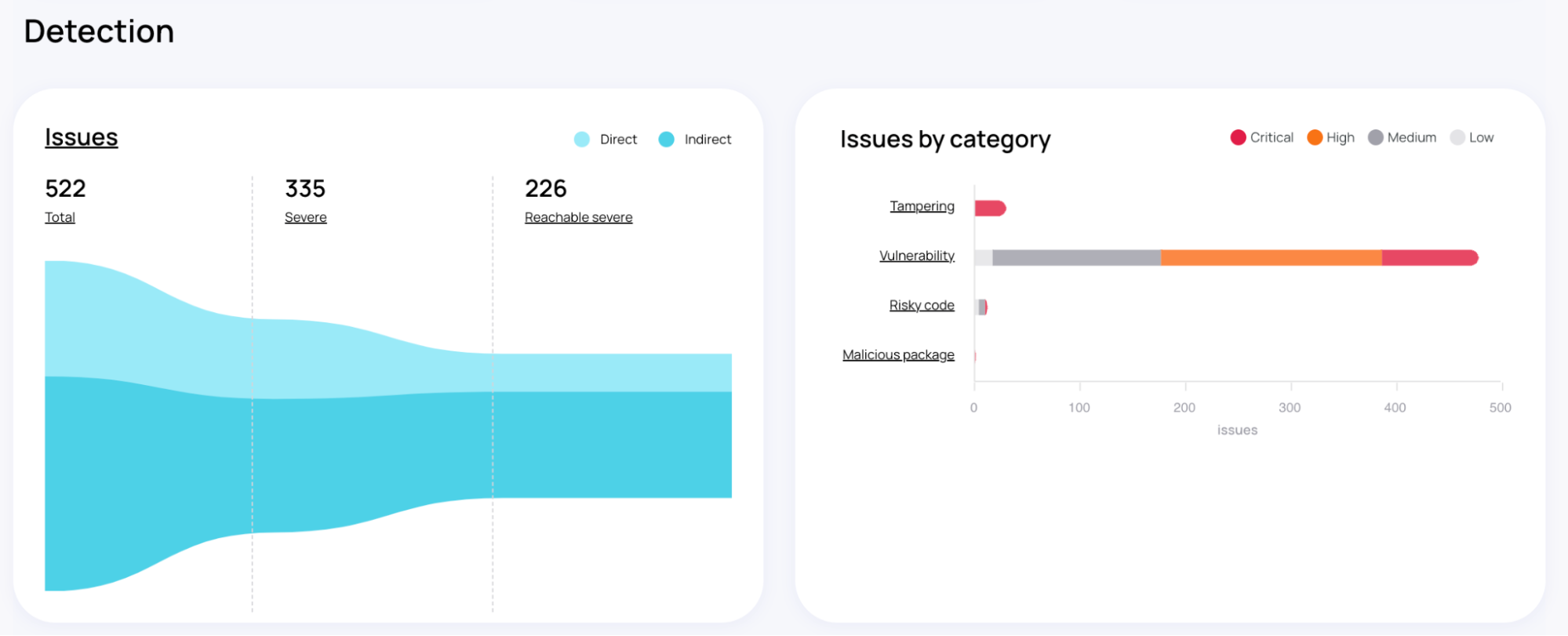Toggle the Medium severity legend dot
1568x636 pixels.
coord(1375,137)
